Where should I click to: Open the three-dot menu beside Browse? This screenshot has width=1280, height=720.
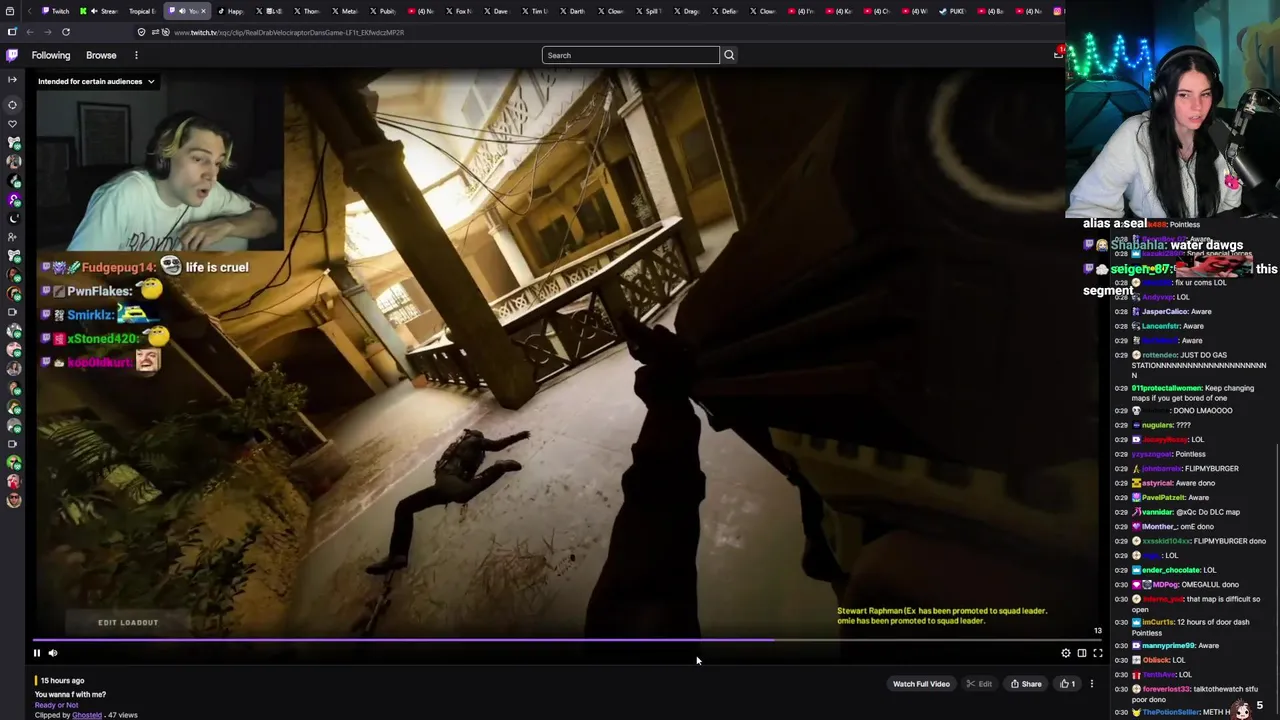click(136, 55)
